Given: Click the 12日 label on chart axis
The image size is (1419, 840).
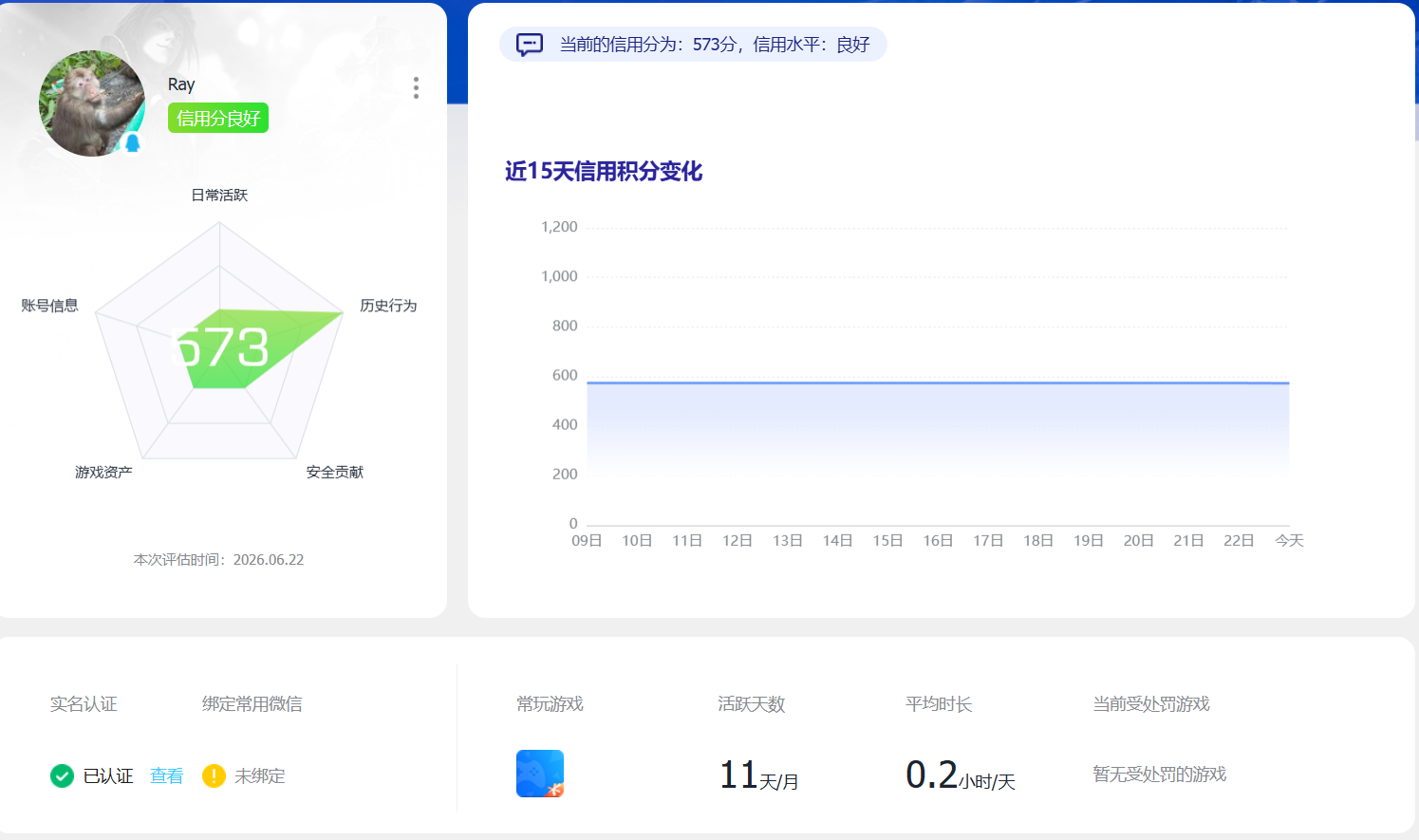Looking at the screenshot, I should [738, 540].
